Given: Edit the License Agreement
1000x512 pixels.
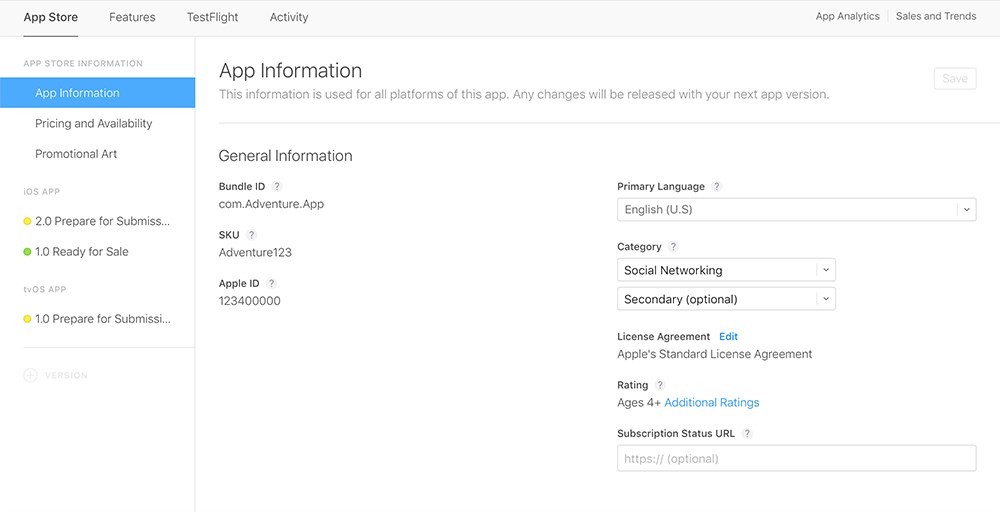Looking at the screenshot, I should point(728,337).
